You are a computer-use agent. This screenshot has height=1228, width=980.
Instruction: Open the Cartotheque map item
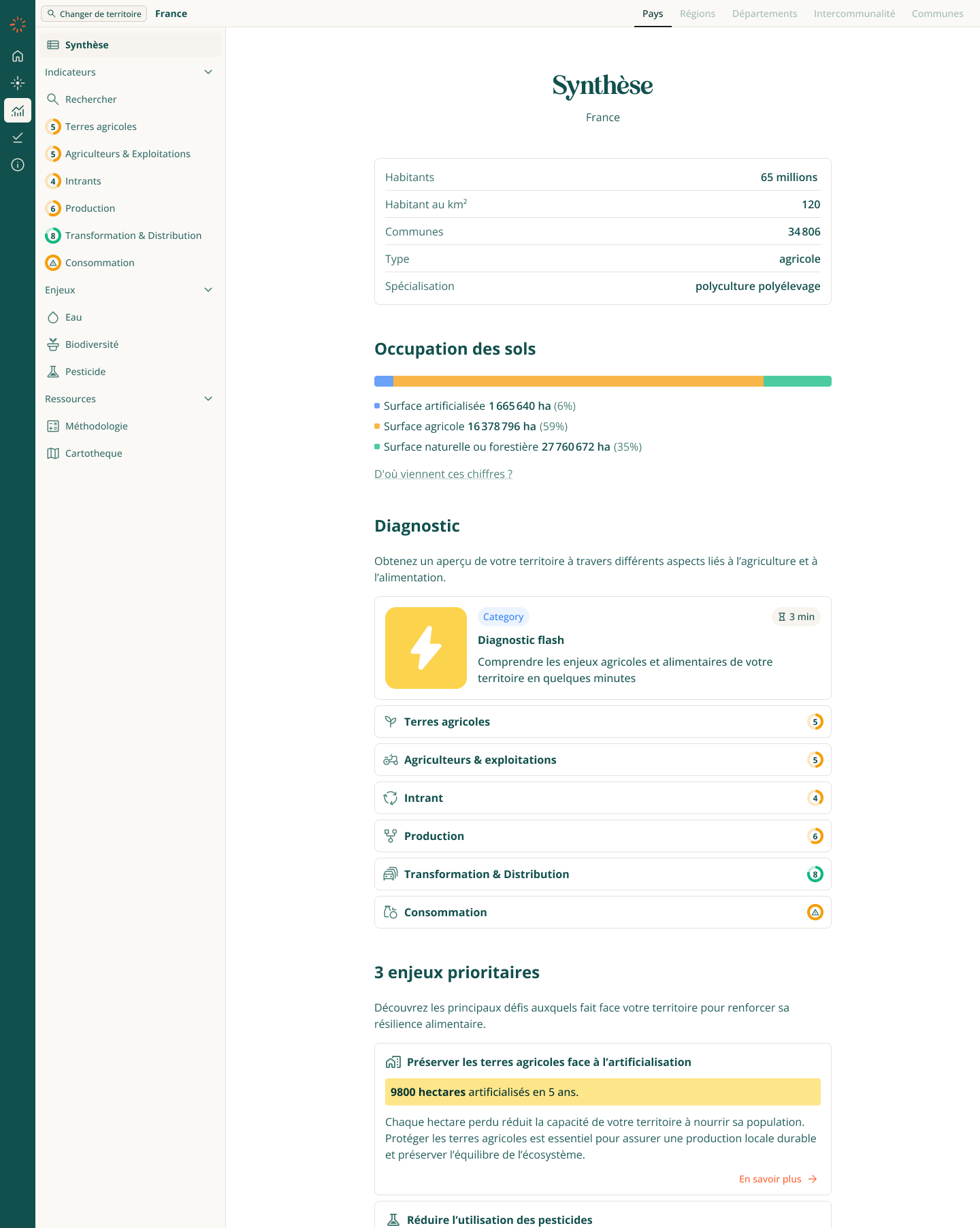pos(93,453)
